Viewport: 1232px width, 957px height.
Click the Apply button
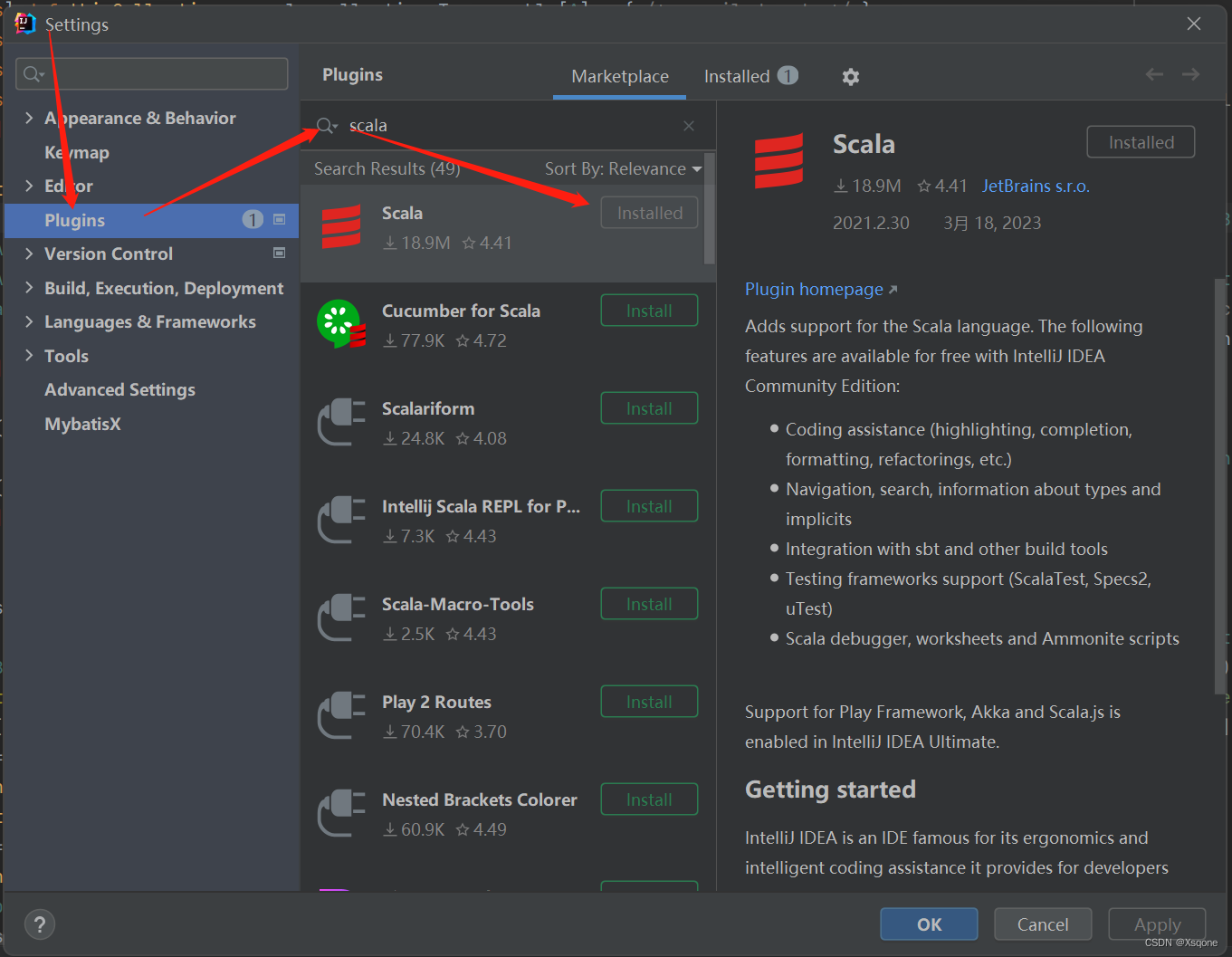pos(1157,924)
